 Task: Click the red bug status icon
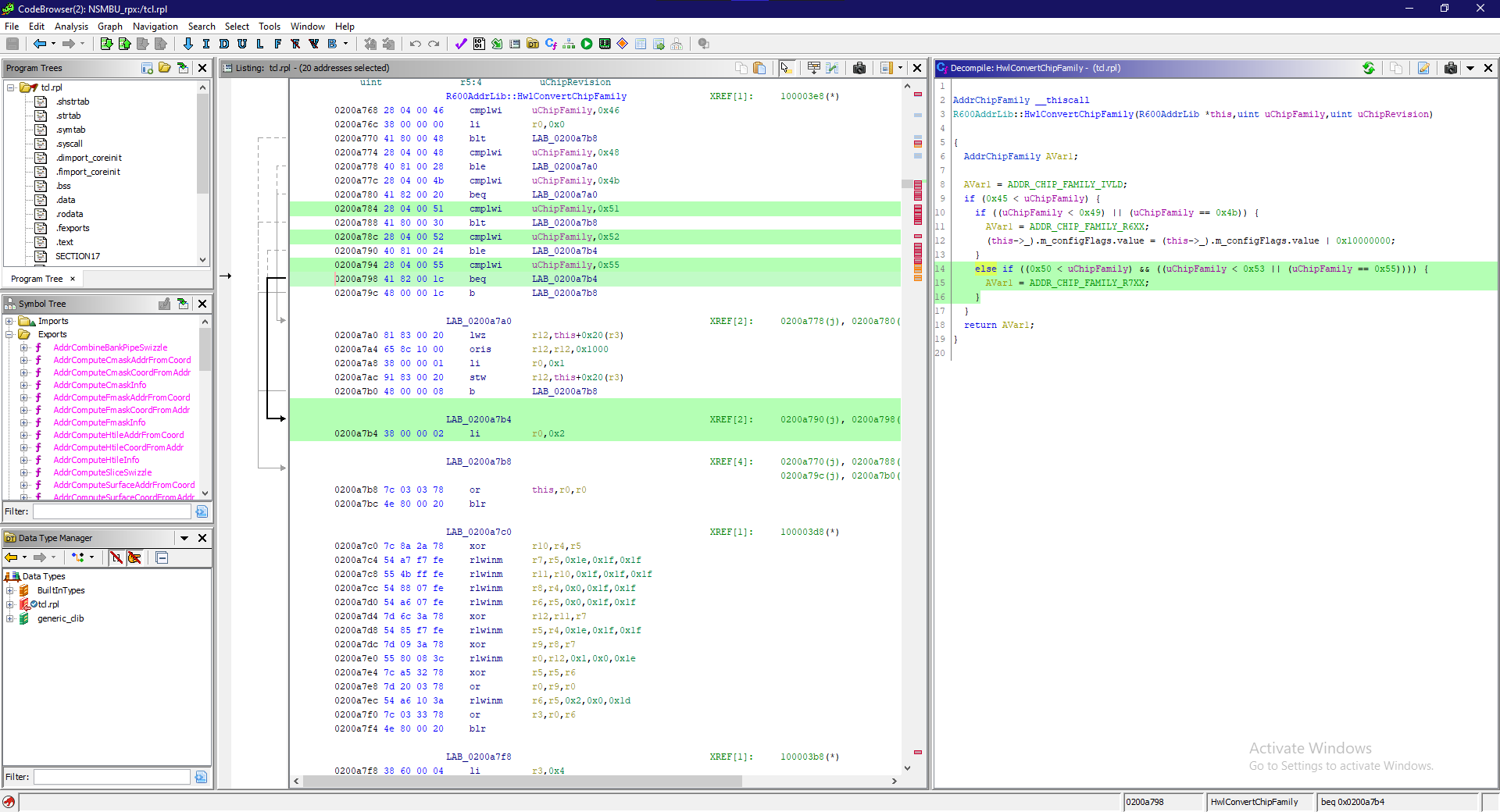point(9,803)
